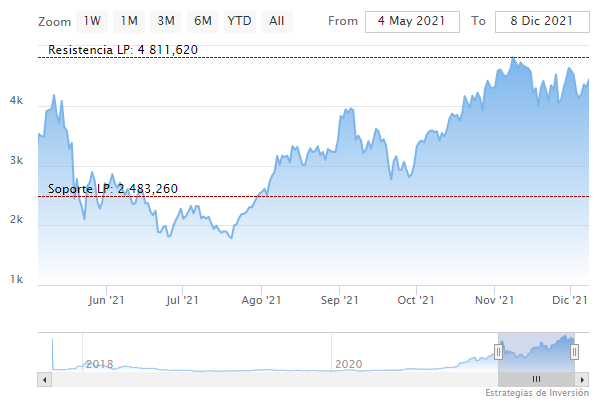This screenshot has width=602, height=408.
Task: Click navigator scroll left arrow
Action: click(x=45, y=380)
